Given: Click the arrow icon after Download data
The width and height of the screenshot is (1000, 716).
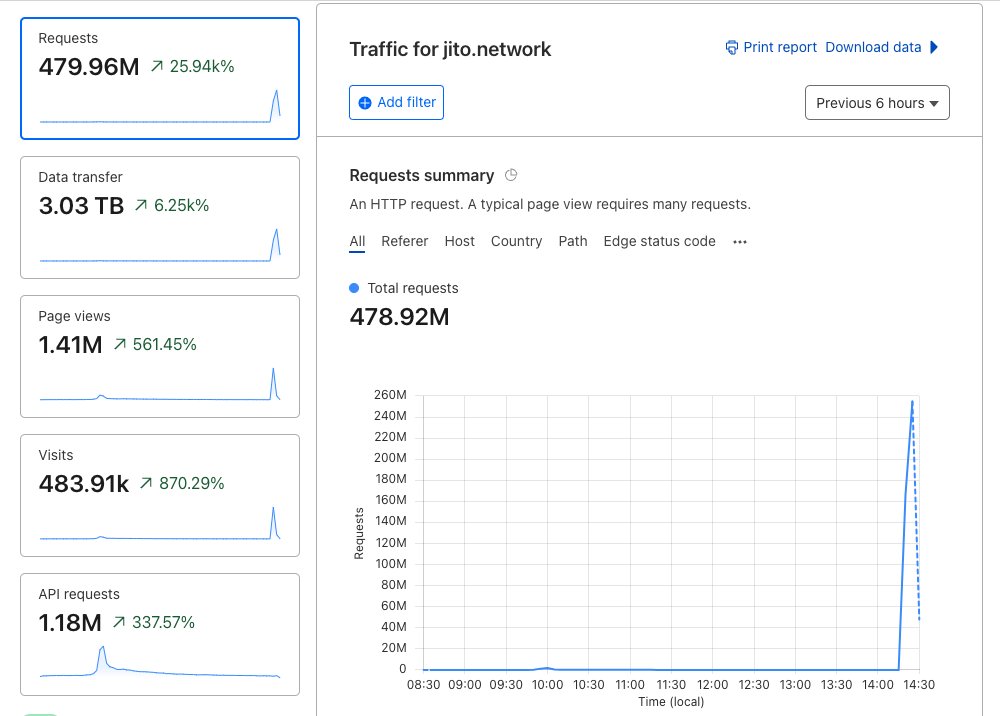Looking at the screenshot, I should pos(934,47).
